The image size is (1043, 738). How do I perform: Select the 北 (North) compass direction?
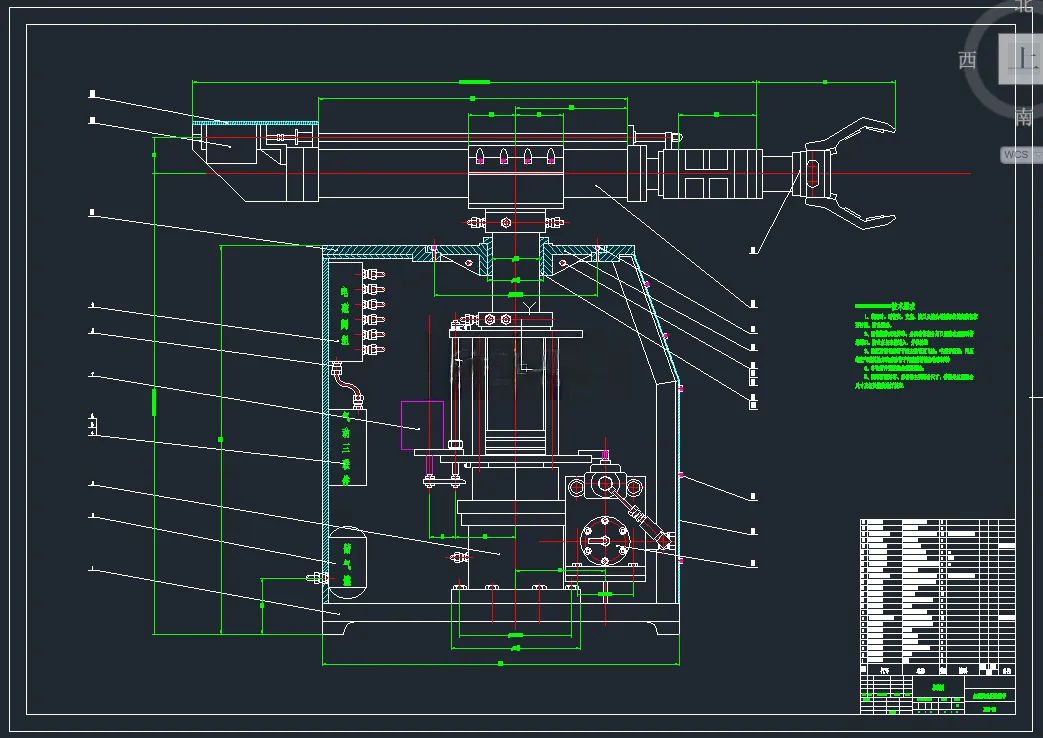click(1024, 5)
